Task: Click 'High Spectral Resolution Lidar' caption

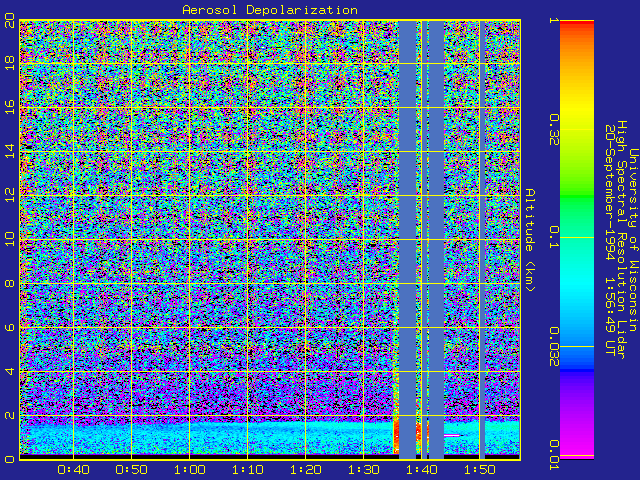Action: (621, 240)
